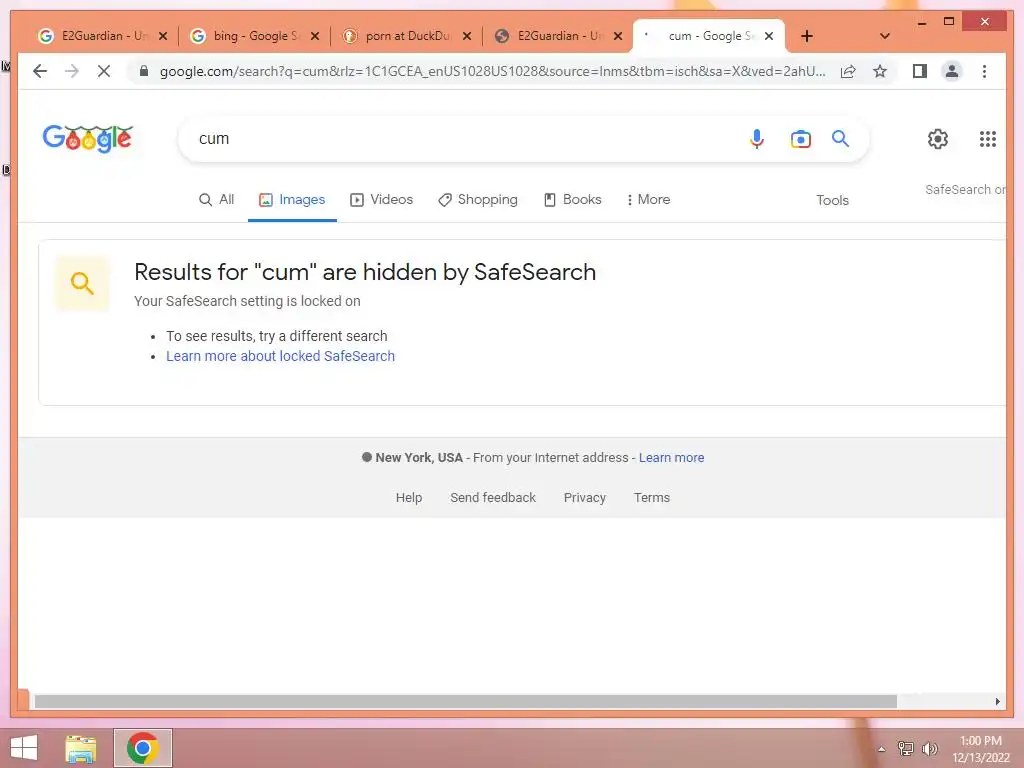Submit search with magnifier button

840,138
